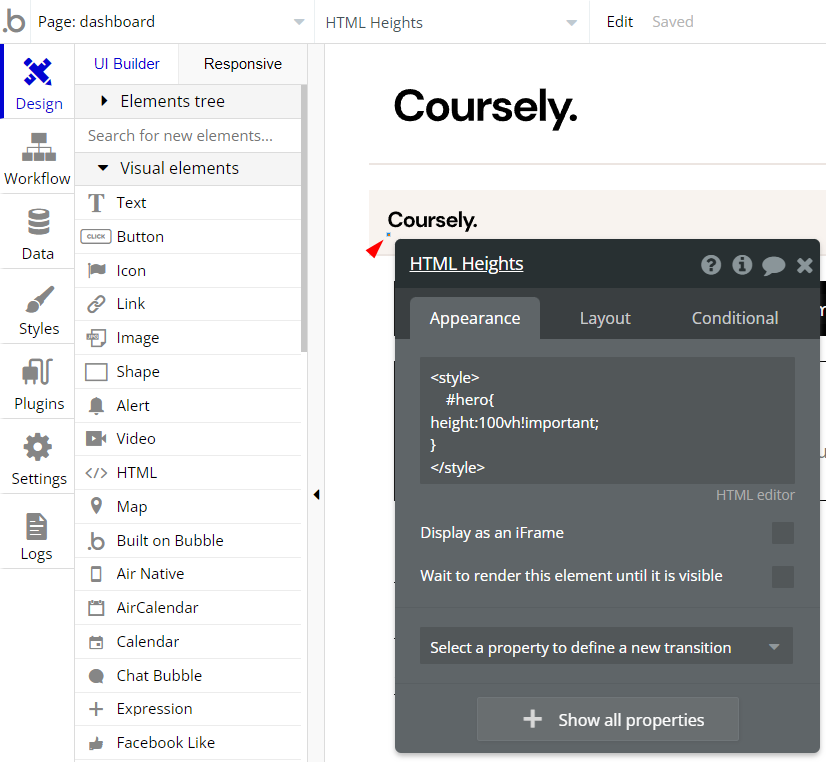Select the Link element

point(188,304)
